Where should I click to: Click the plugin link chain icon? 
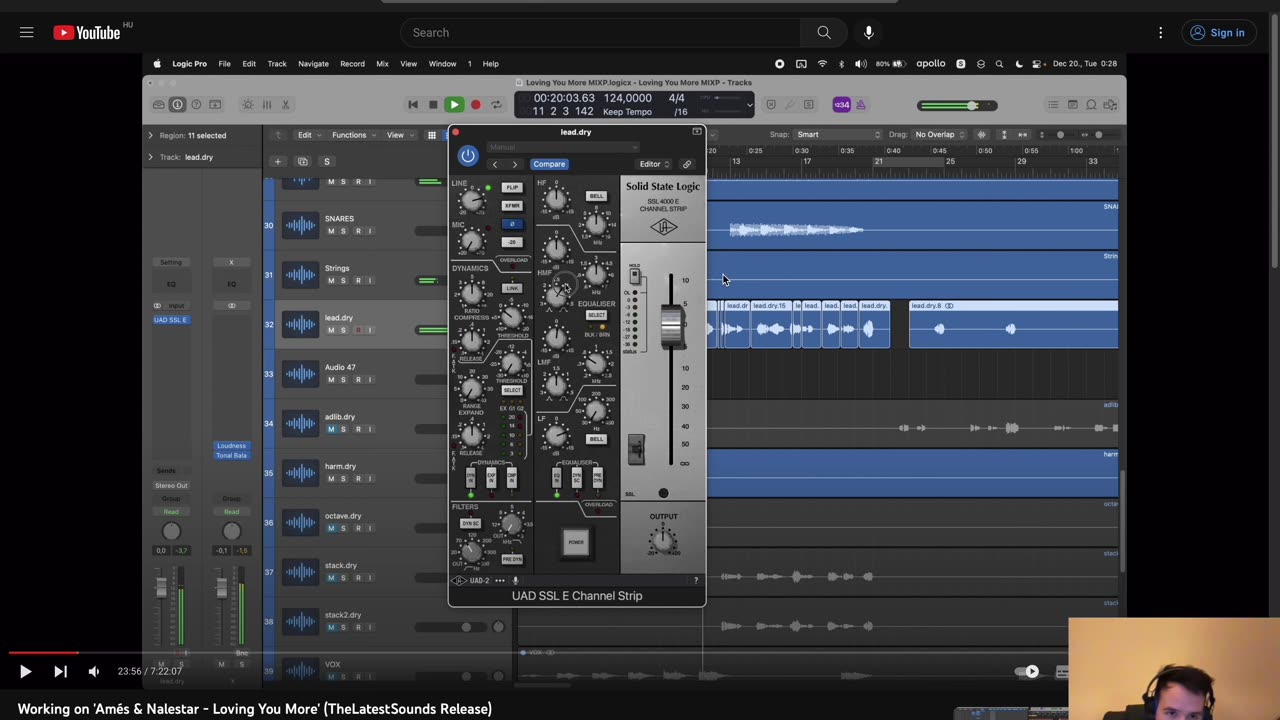point(687,164)
